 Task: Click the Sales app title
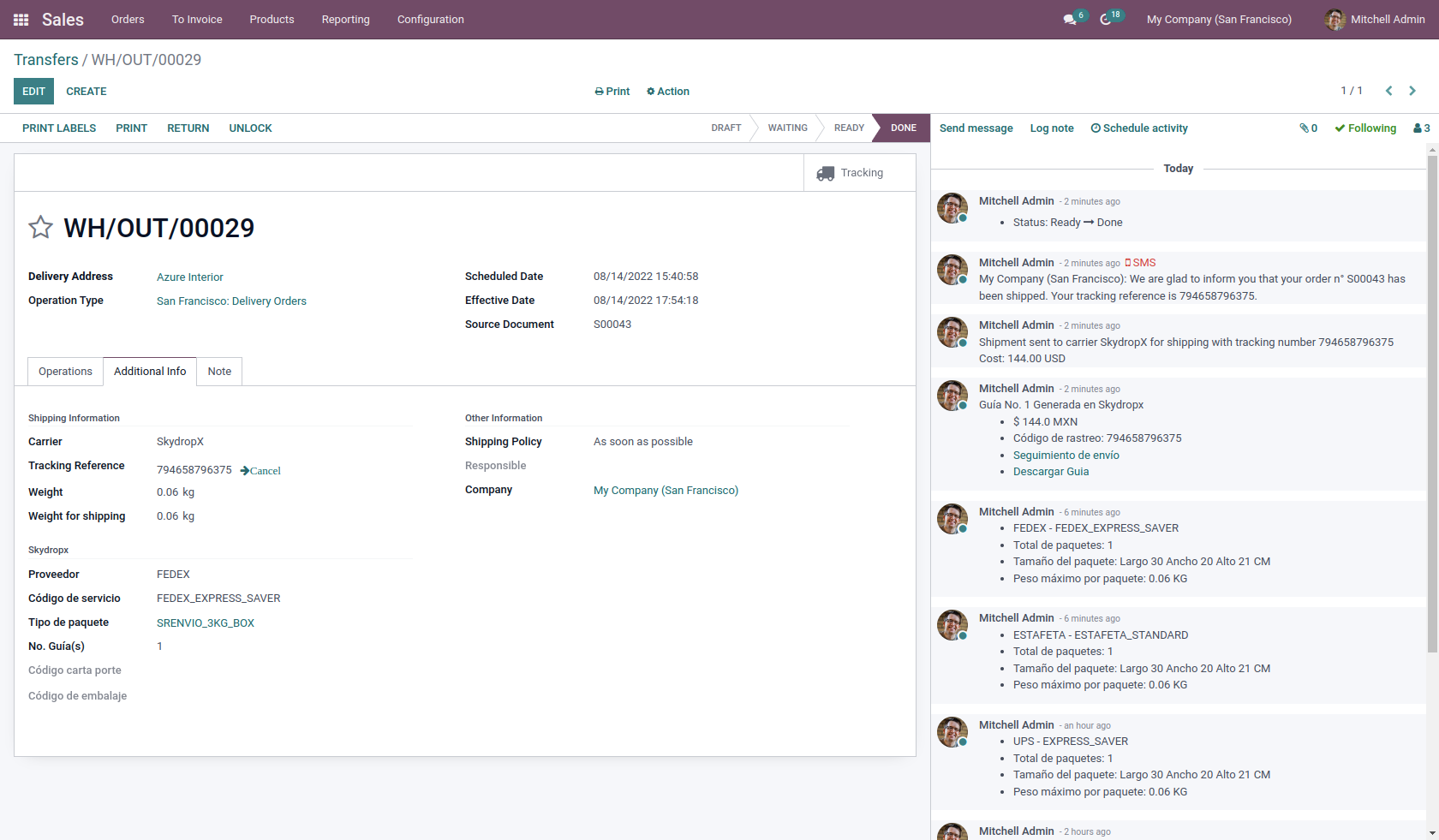pyautogui.click(x=63, y=20)
